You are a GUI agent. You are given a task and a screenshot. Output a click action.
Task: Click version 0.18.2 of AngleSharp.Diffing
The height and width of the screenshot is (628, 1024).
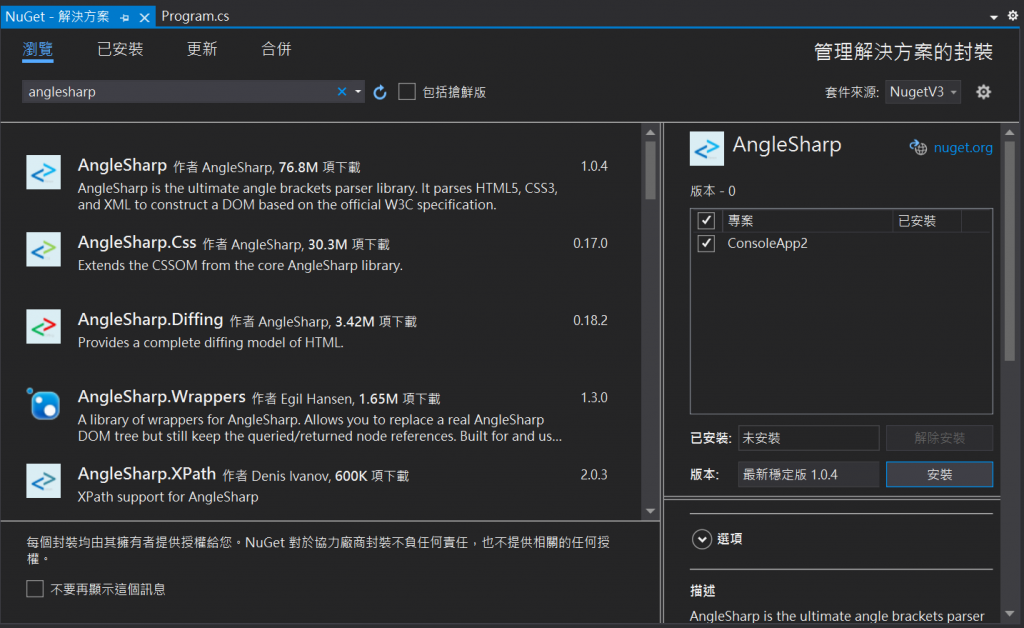click(590, 321)
